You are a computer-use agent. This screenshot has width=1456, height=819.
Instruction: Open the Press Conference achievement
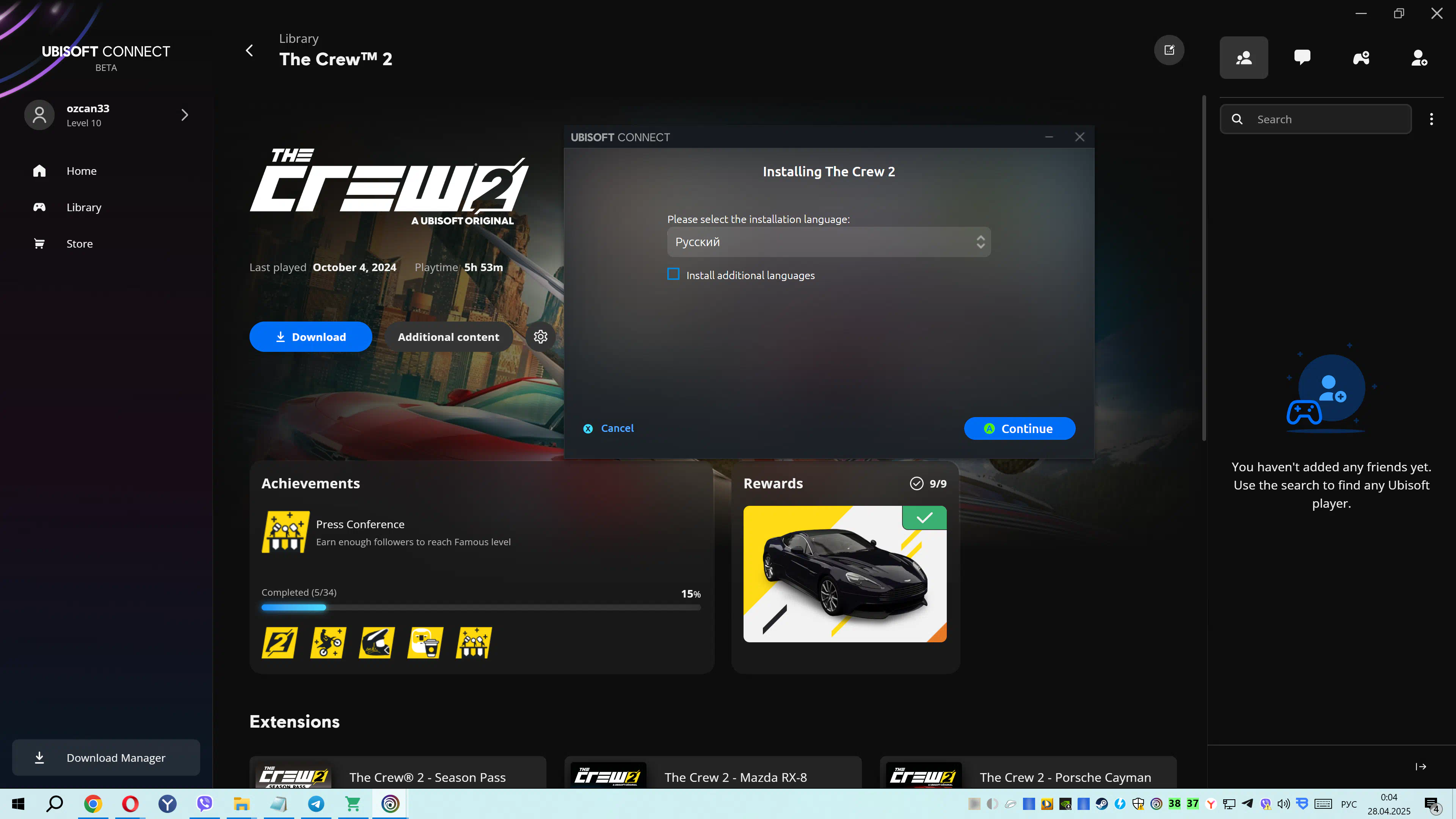(x=386, y=532)
